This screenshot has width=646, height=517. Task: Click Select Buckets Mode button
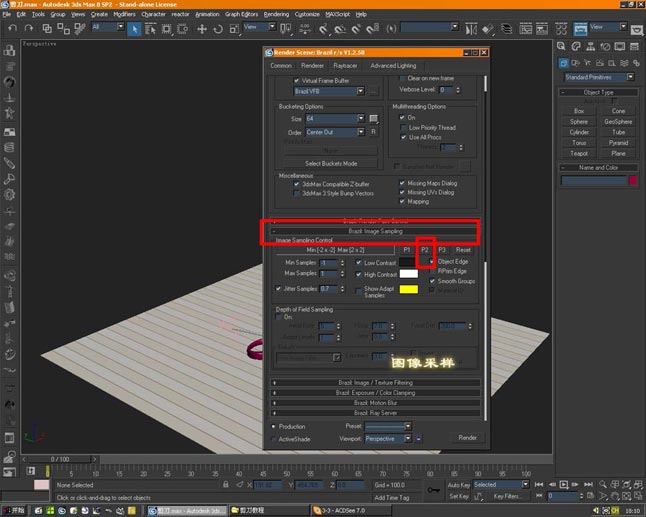point(331,164)
